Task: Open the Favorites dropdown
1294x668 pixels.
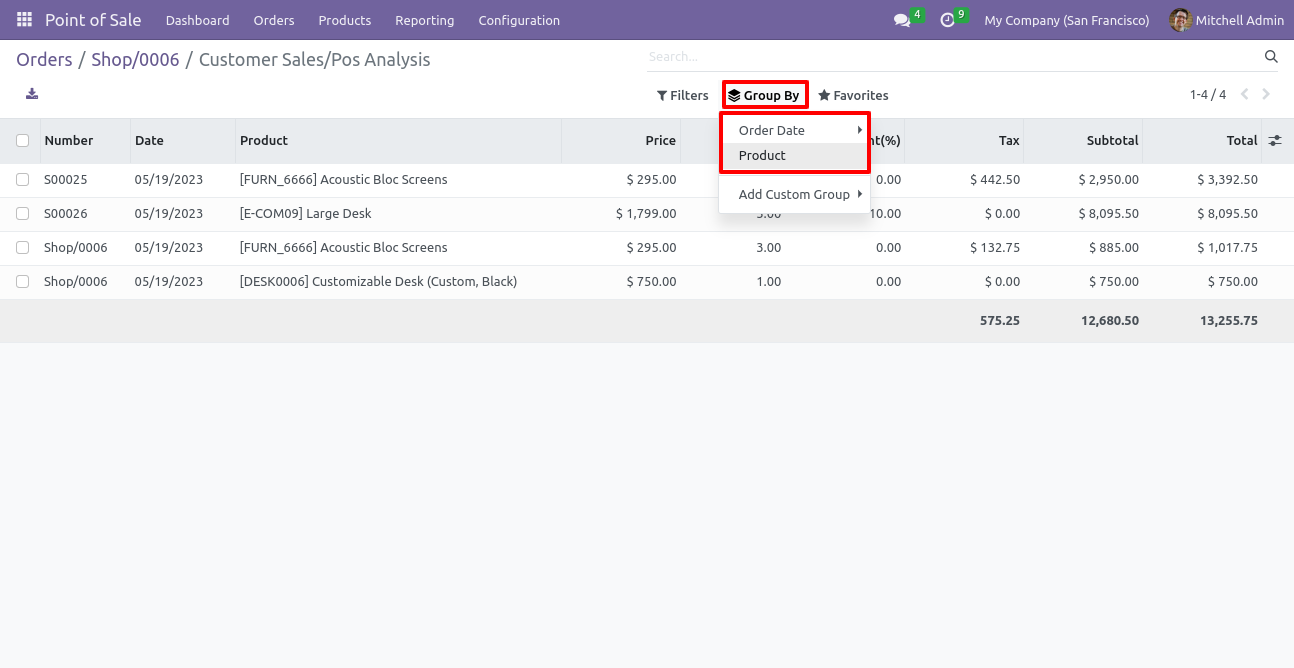Action: point(853,96)
